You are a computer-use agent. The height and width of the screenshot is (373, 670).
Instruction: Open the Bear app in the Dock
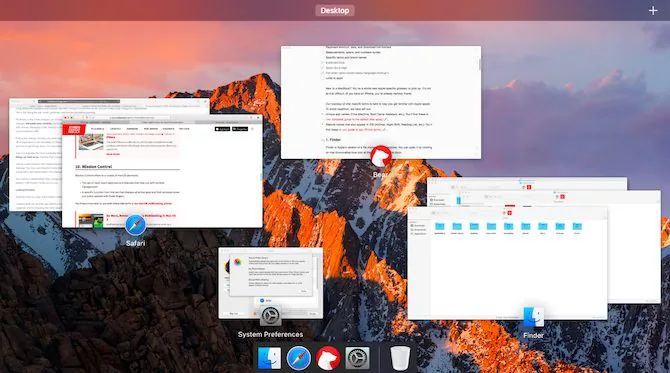[x=328, y=358]
